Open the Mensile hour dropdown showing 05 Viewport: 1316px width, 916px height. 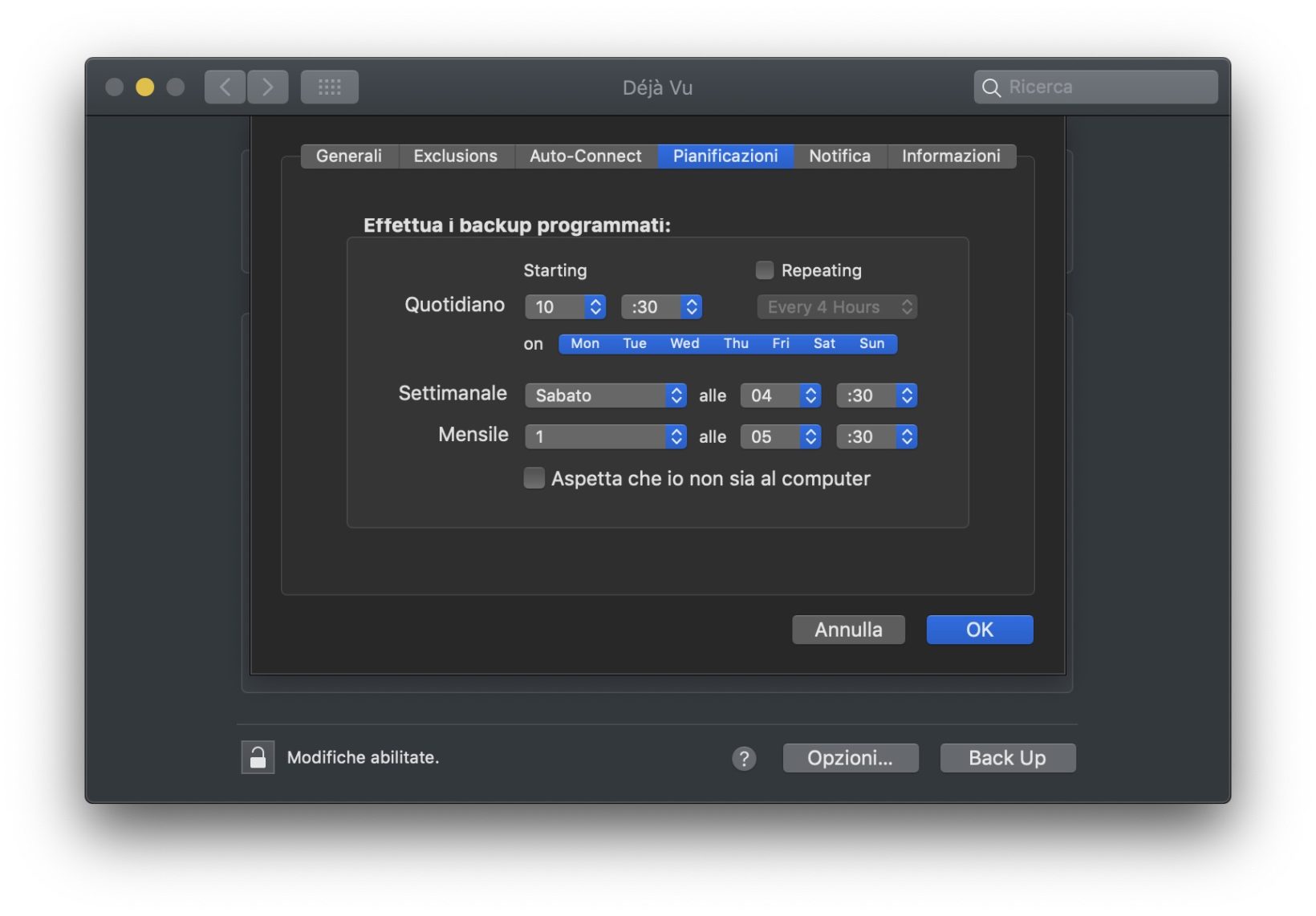click(x=780, y=436)
